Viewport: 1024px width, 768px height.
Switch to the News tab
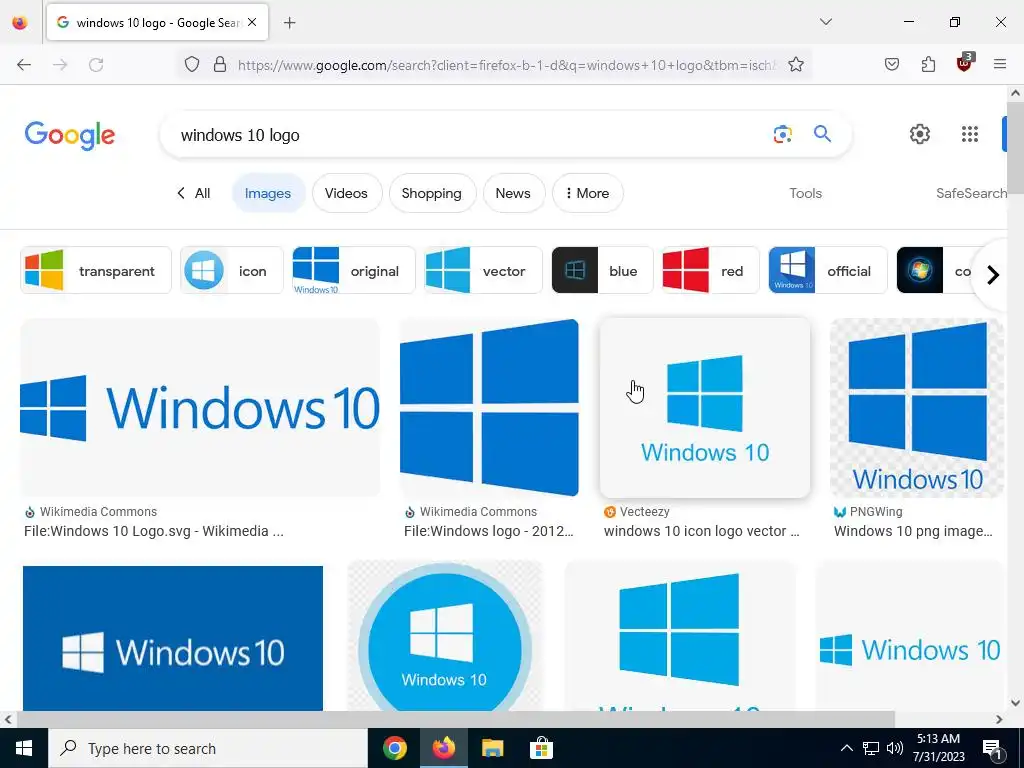513,193
